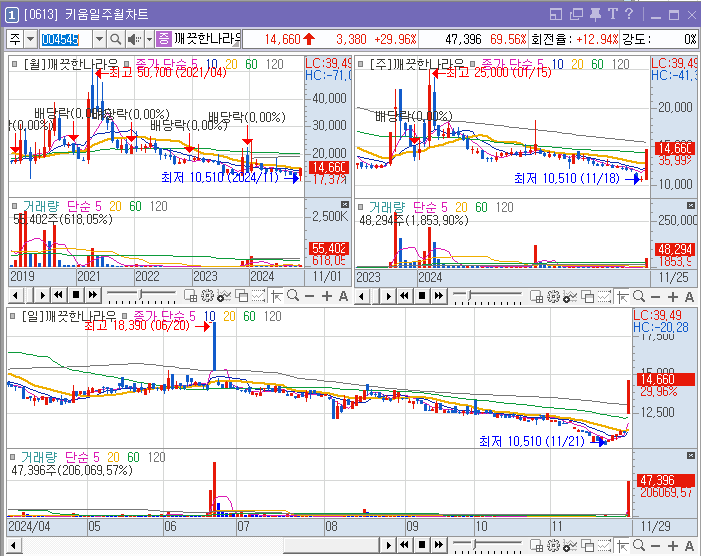The image size is (701, 556).
Task: Click the window number 1 icon
Action: tap(12, 15)
